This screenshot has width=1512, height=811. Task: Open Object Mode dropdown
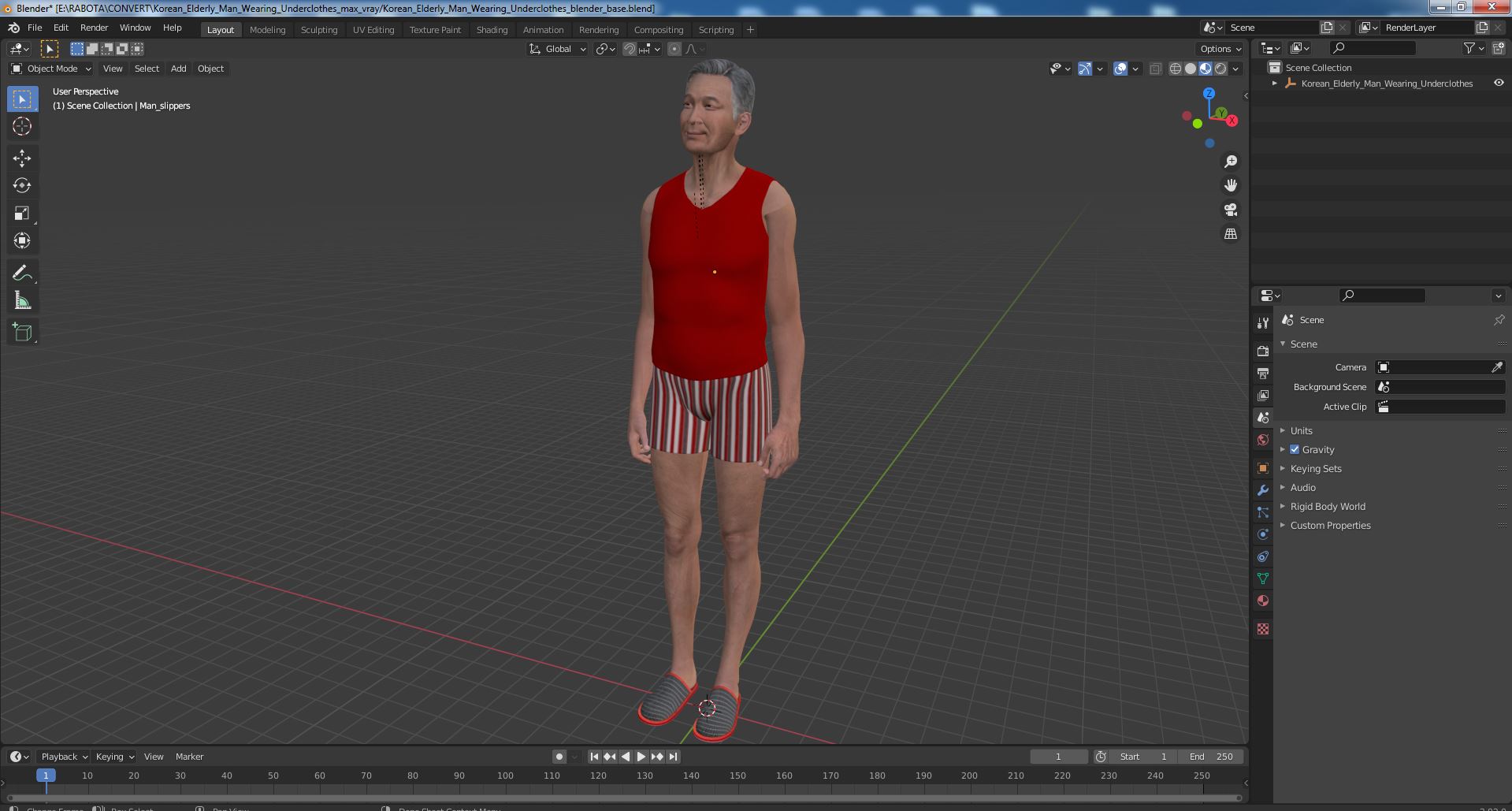point(51,69)
